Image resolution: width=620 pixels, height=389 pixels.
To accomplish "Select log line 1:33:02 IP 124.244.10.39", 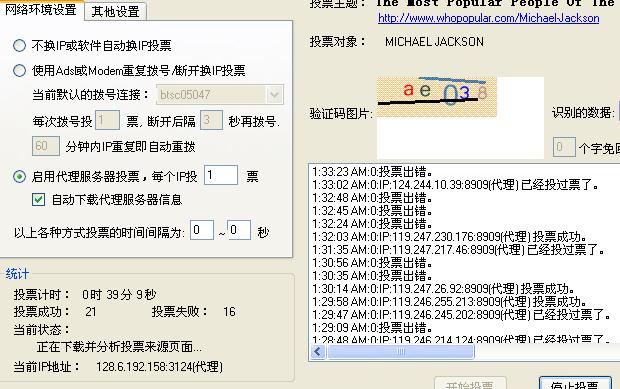I will tap(456, 185).
